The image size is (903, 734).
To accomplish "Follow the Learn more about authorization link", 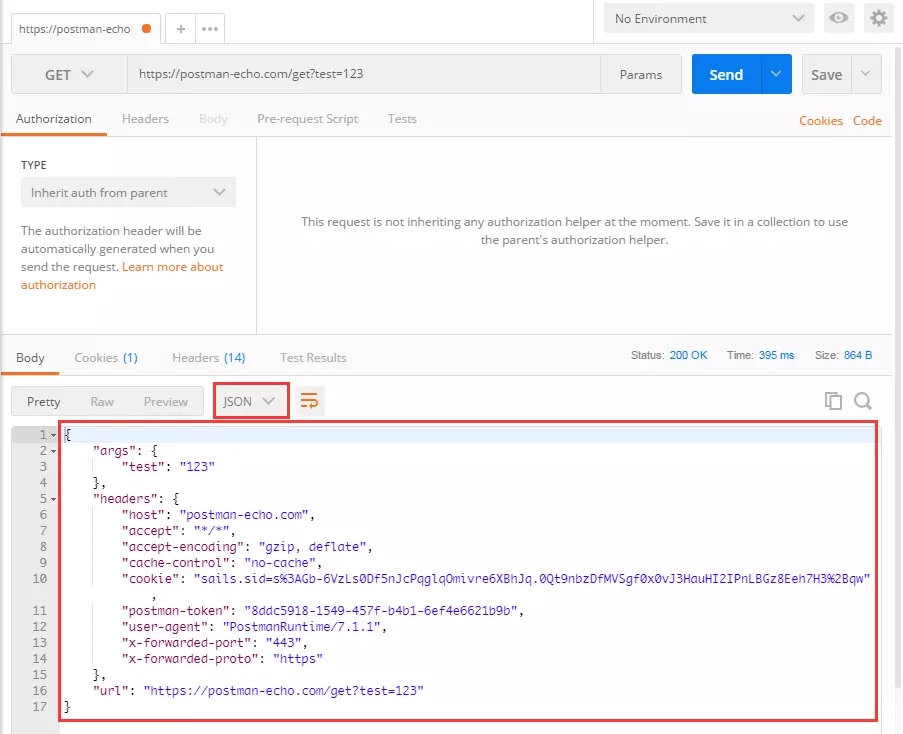I will (x=172, y=267).
